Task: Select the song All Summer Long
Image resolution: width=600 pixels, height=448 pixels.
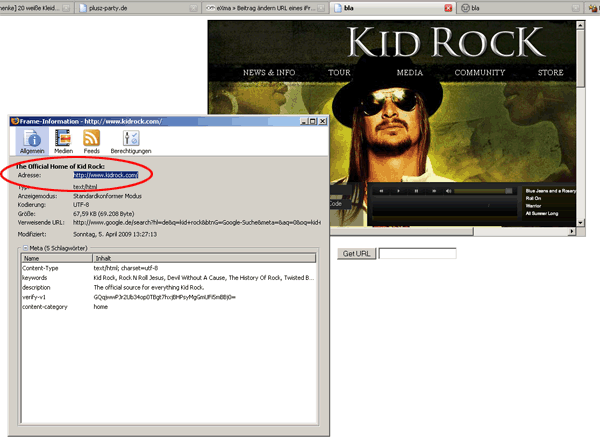Action: pos(542,213)
